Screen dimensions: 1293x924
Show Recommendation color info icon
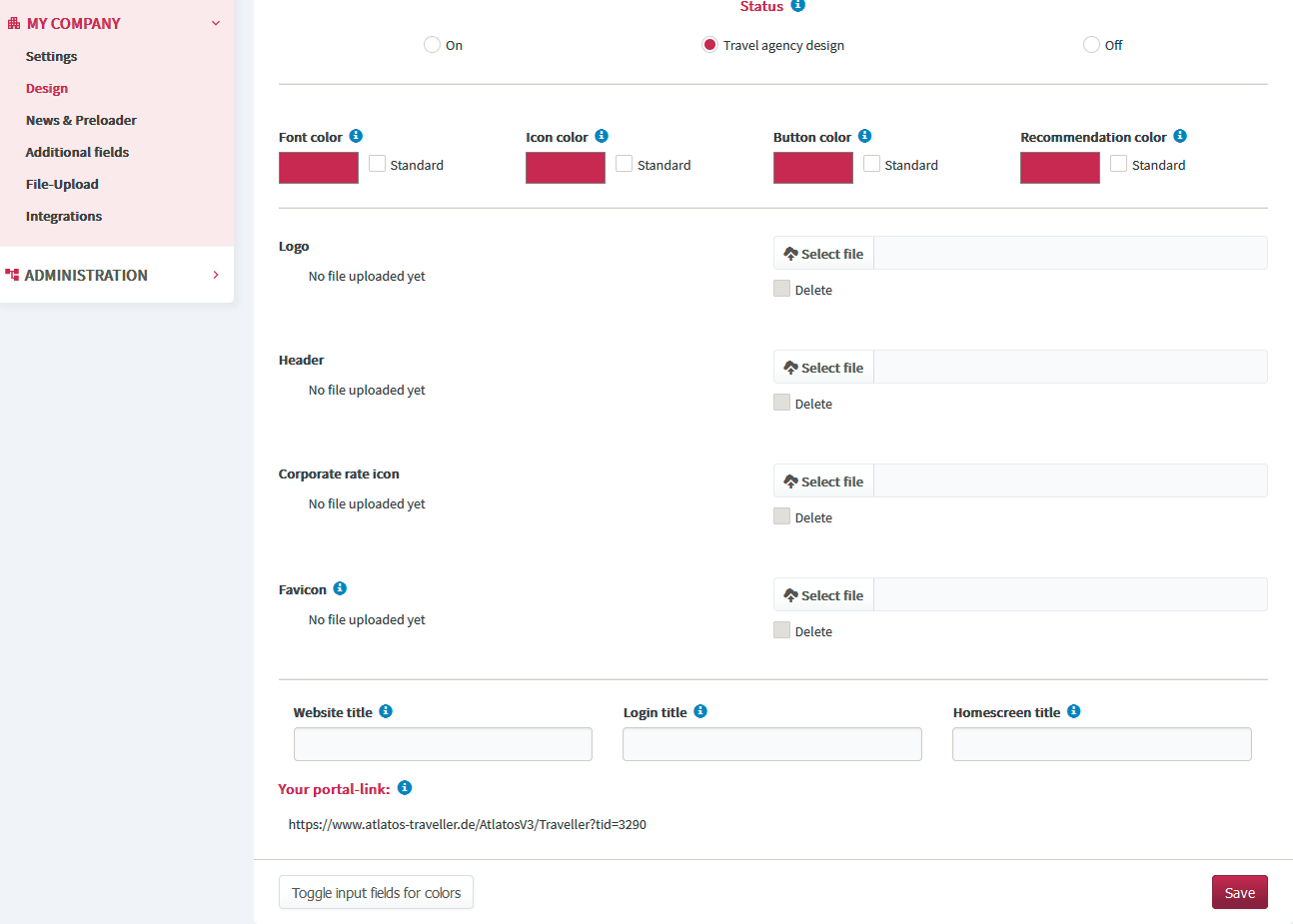point(1180,136)
